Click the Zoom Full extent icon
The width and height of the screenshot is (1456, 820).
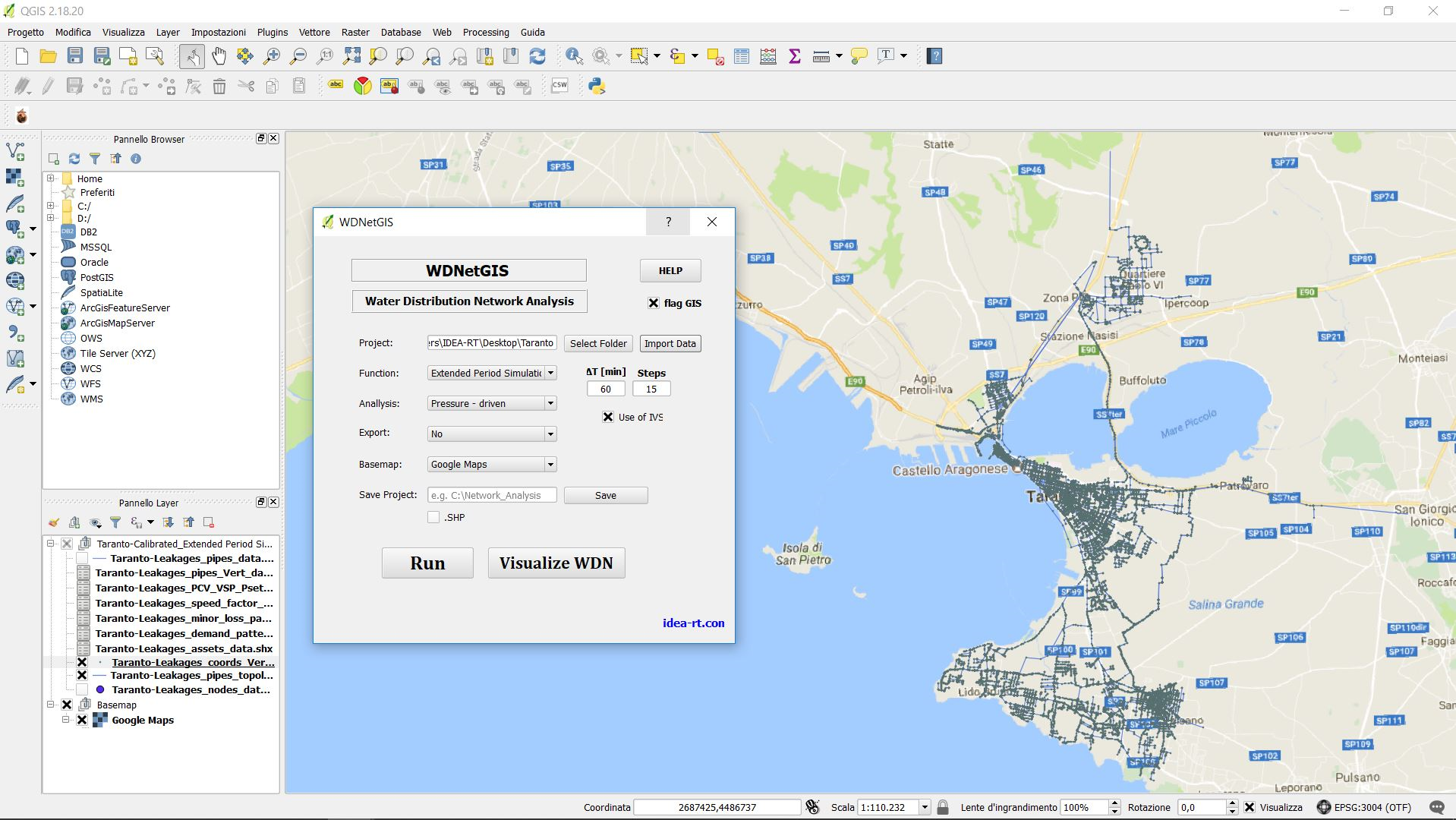pos(351,55)
